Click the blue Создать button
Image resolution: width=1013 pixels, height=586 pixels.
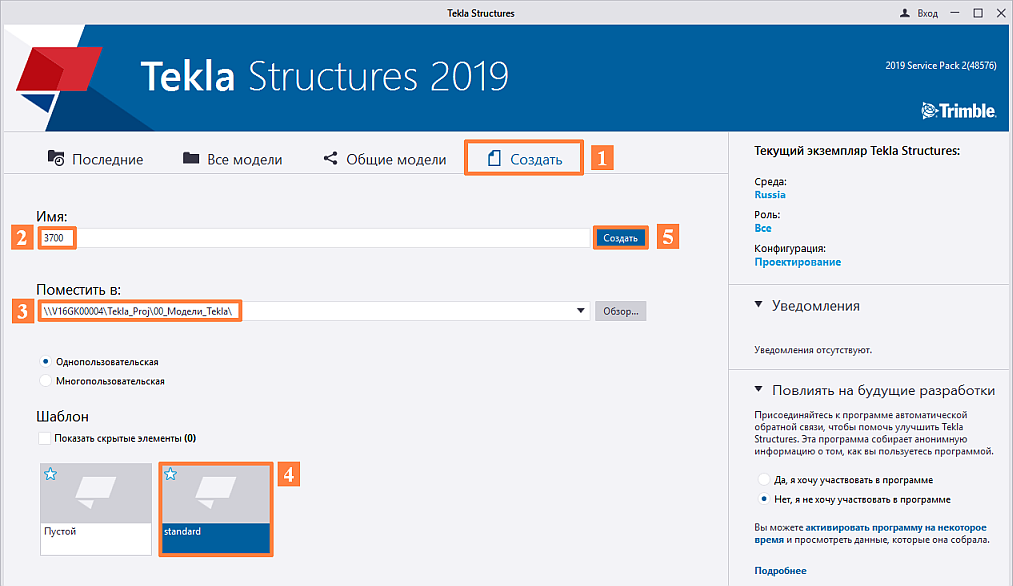click(x=620, y=238)
